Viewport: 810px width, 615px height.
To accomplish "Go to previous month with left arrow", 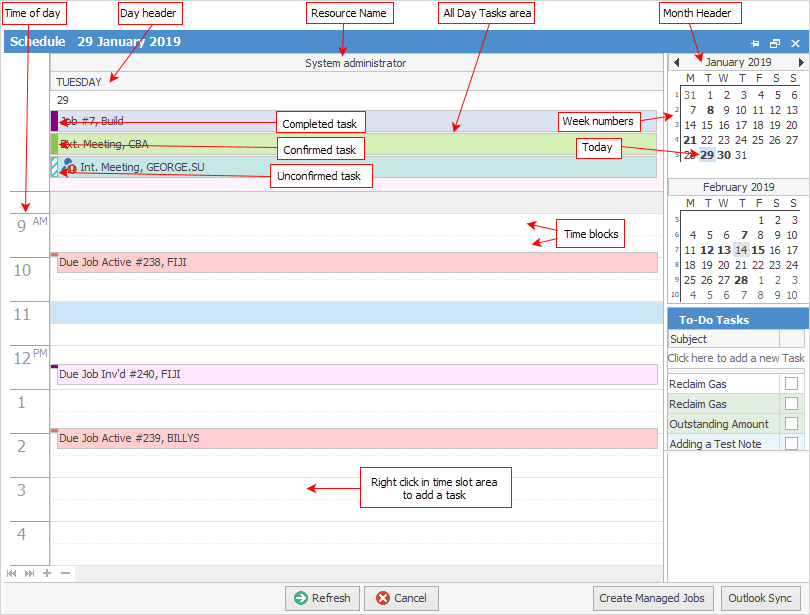I will 677,62.
